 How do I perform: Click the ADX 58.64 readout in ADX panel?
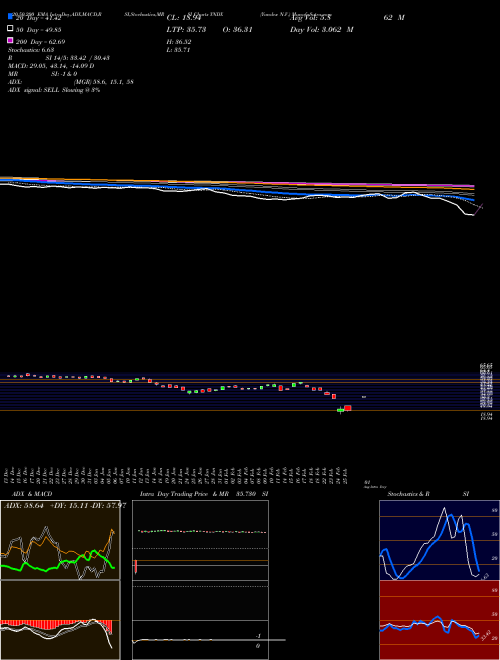(x=24, y=506)
